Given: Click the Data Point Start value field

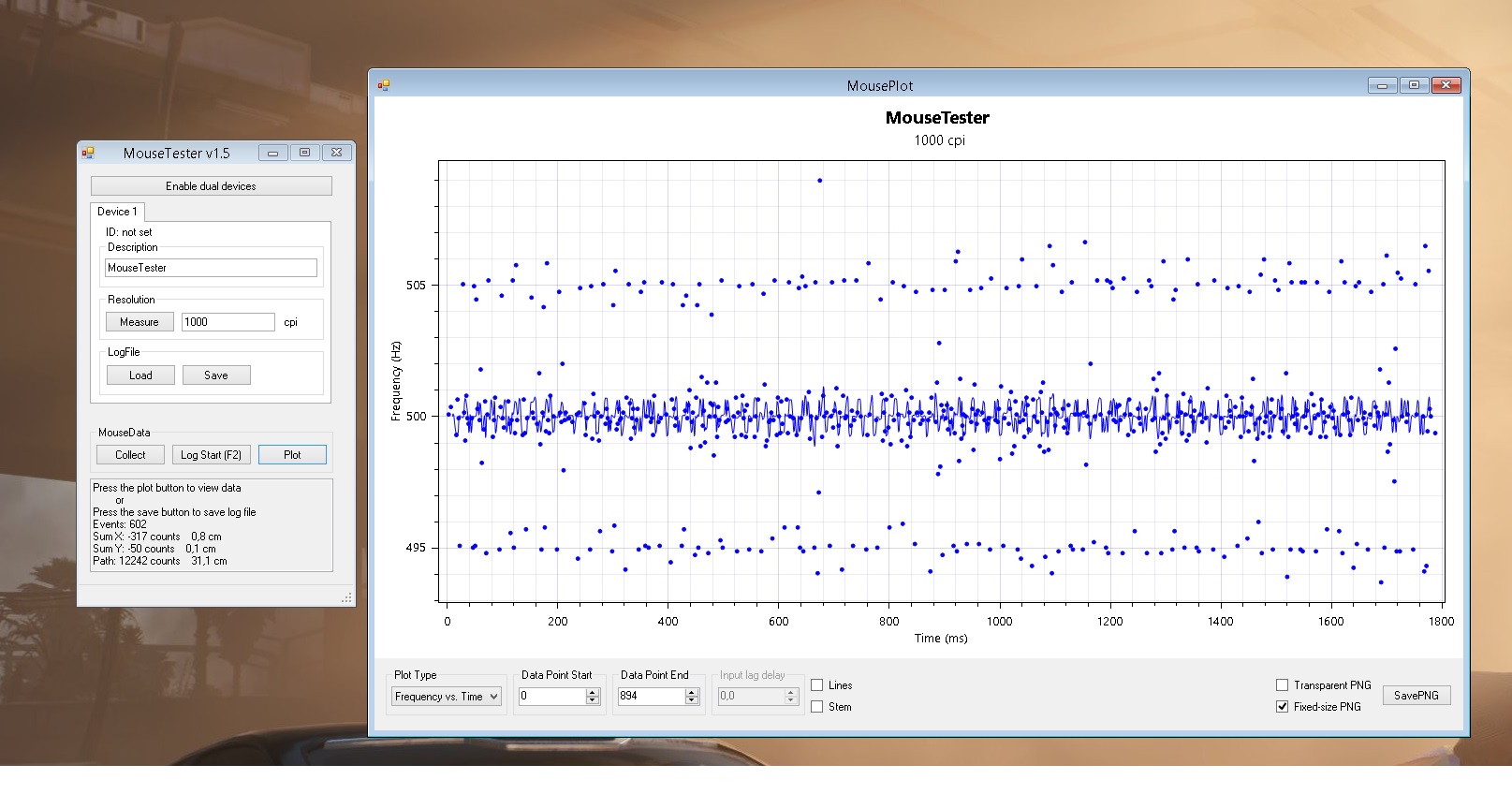Looking at the screenshot, I should point(551,697).
